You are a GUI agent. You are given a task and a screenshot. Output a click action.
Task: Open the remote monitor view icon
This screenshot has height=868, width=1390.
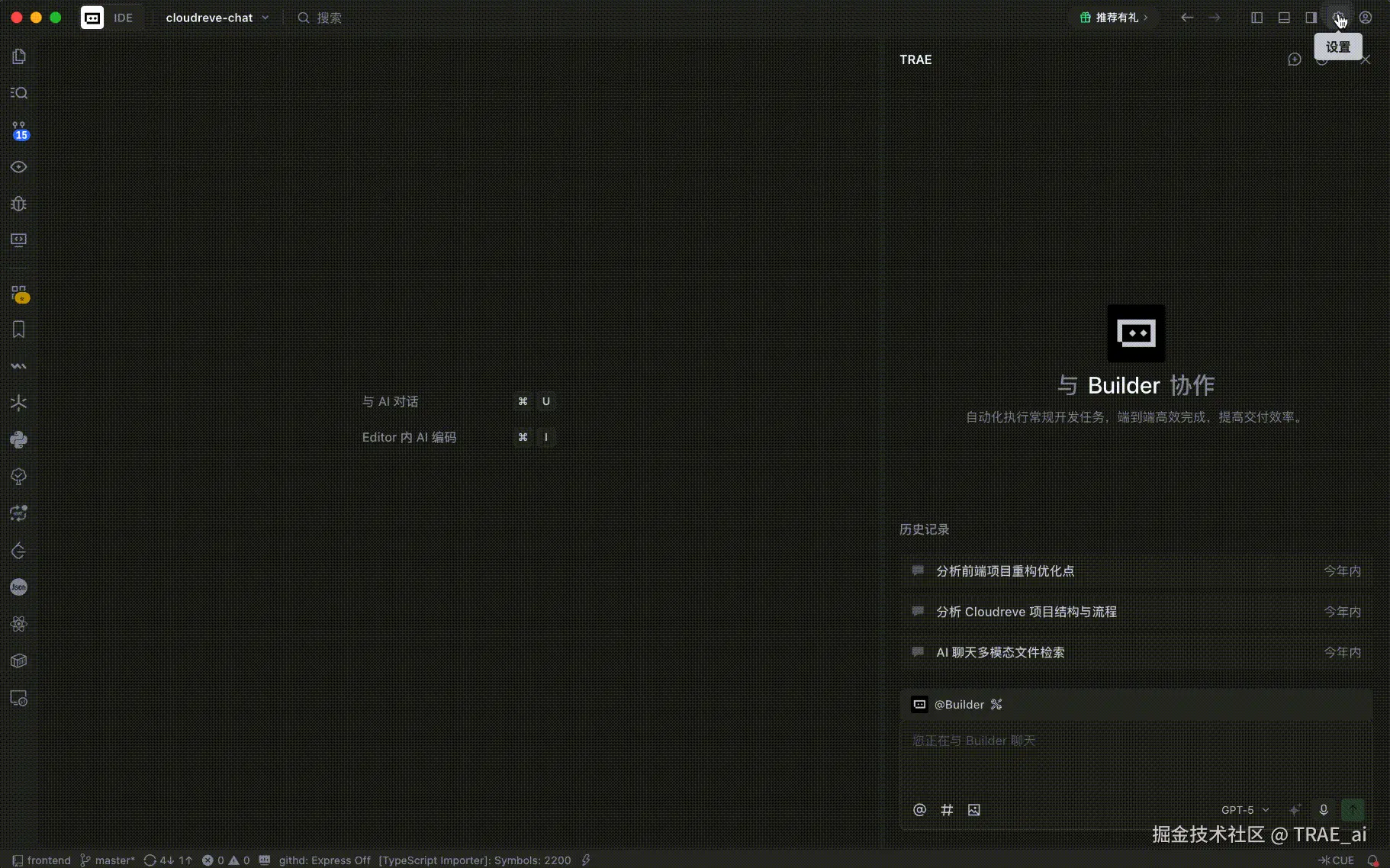pos(19,240)
